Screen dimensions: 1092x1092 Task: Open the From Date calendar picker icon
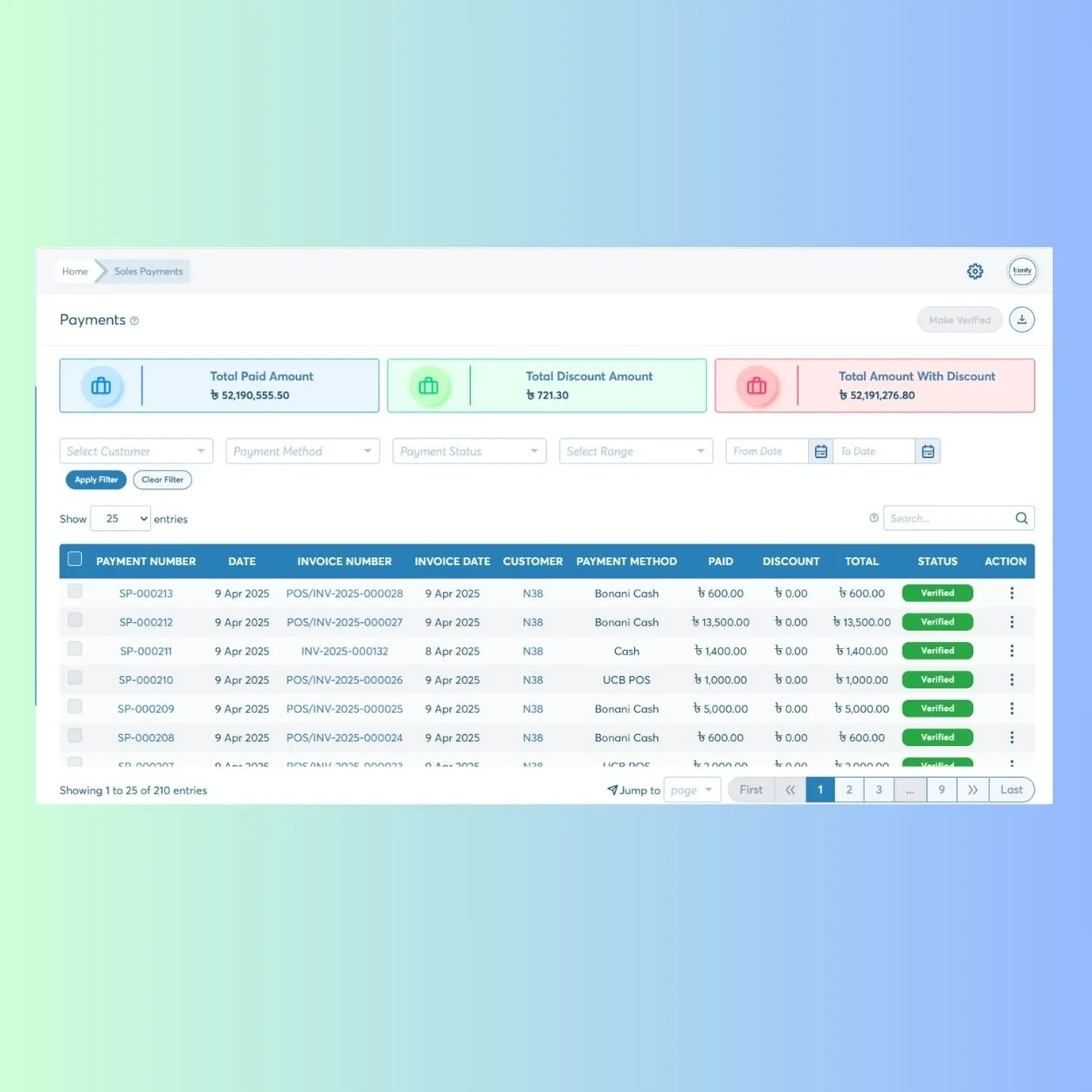pos(820,451)
